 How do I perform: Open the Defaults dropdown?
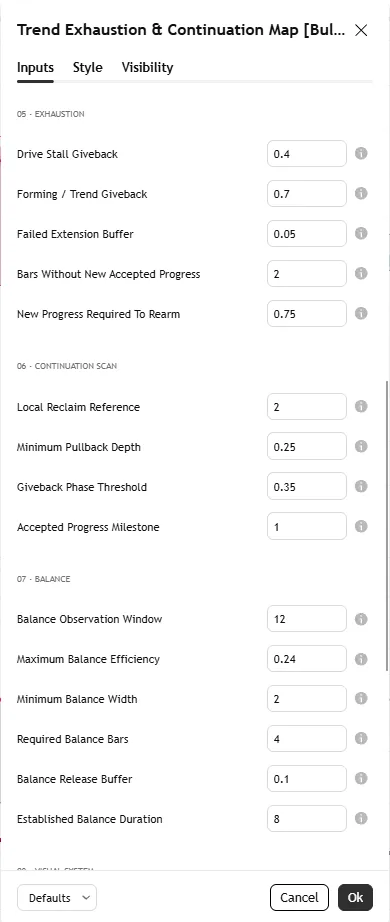coord(57,898)
